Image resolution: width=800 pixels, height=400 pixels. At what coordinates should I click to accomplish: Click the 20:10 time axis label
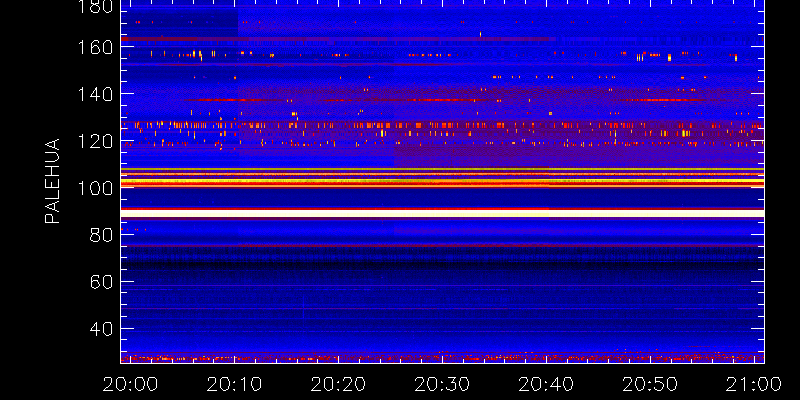[234, 384]
